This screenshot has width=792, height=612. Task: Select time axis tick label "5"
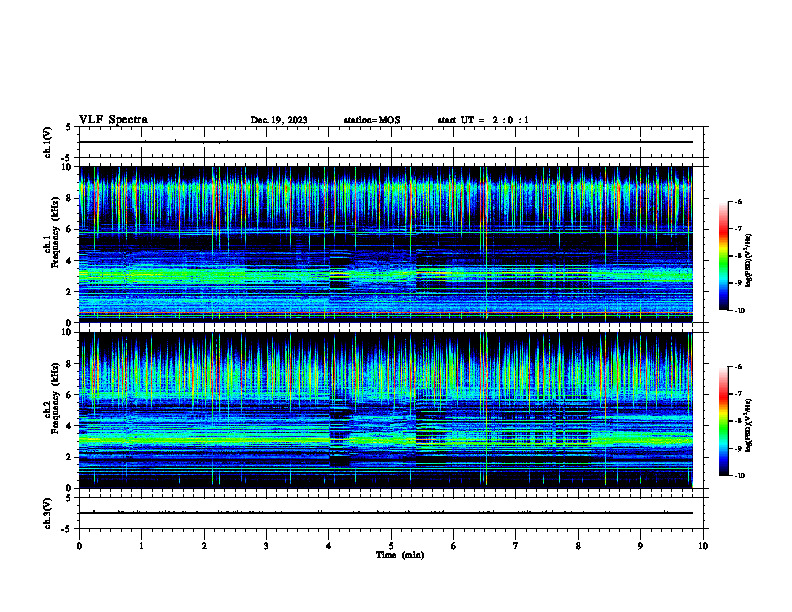pyautogui.click(x=391, y=546)
